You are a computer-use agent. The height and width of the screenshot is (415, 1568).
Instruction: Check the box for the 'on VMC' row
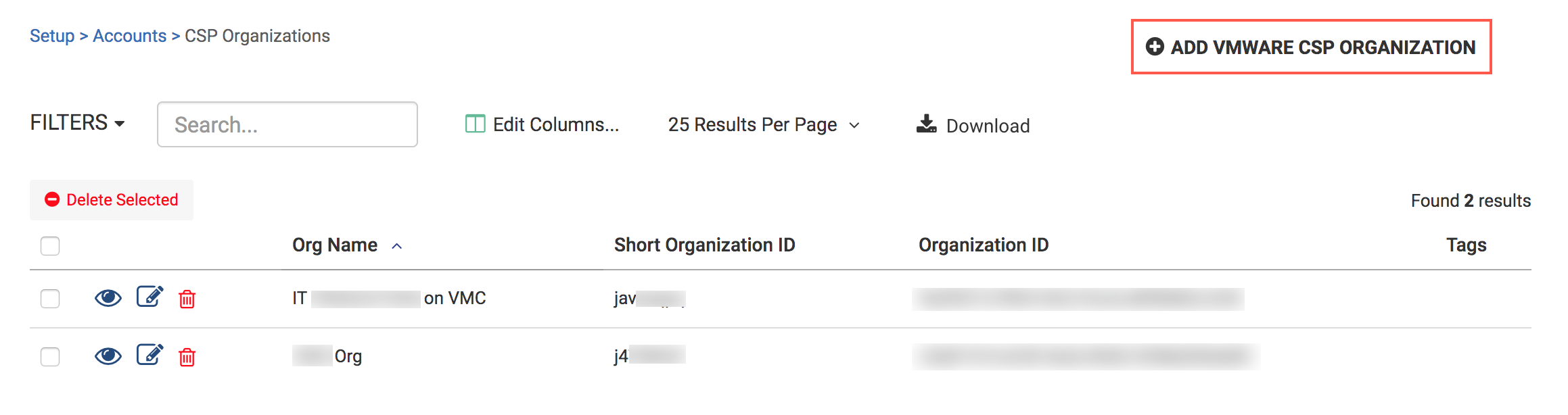pos(50,298)
